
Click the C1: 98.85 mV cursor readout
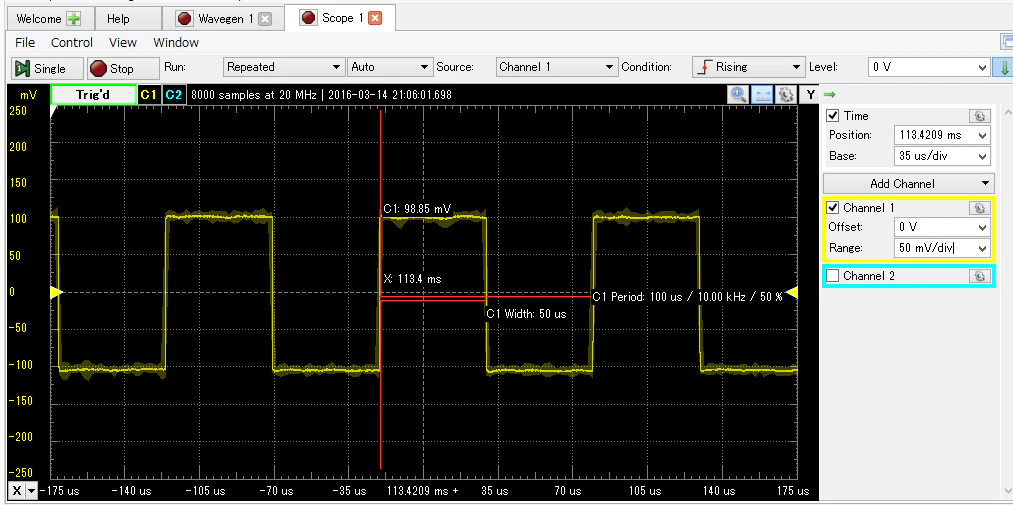[x=417, y=209]
